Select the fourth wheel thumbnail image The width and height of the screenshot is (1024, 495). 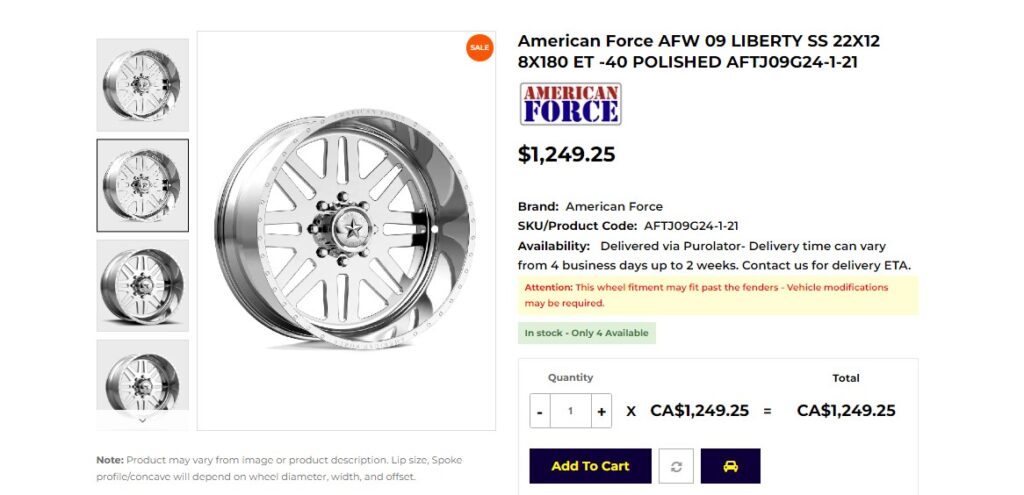tap(142, 378)
